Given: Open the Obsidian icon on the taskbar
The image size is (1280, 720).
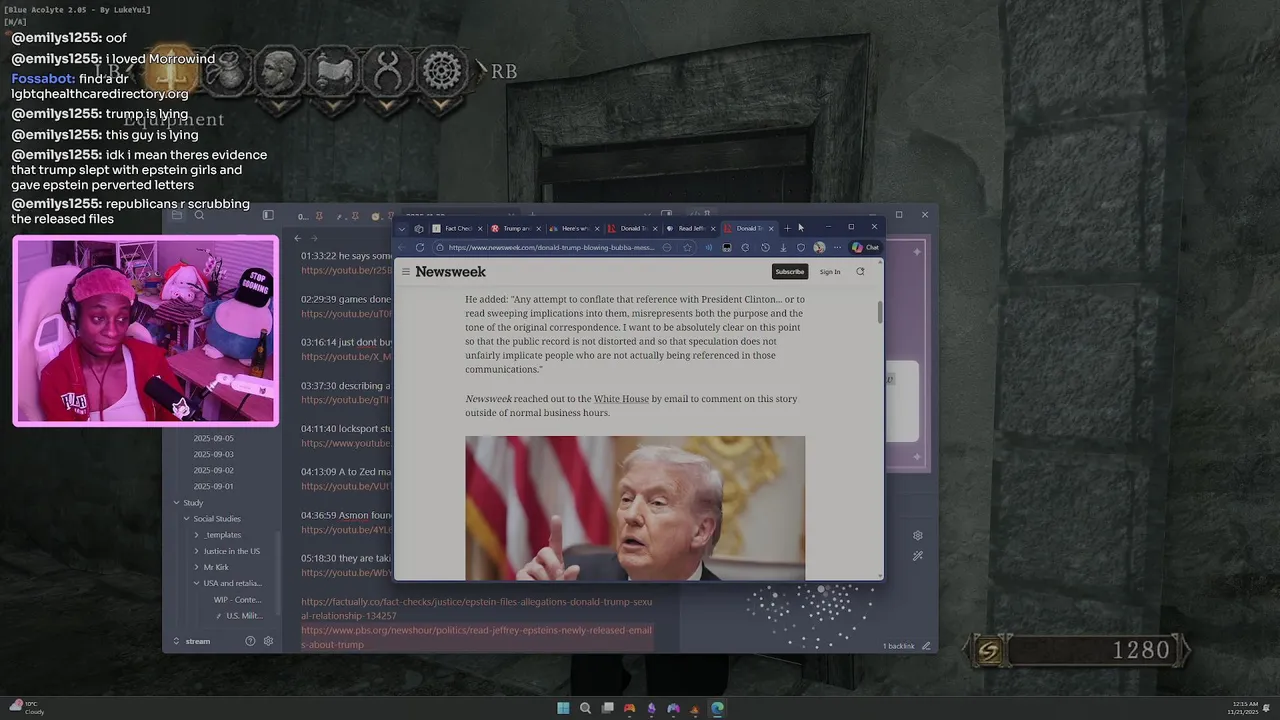Looking at the screenshot, I should coord(651,708).
